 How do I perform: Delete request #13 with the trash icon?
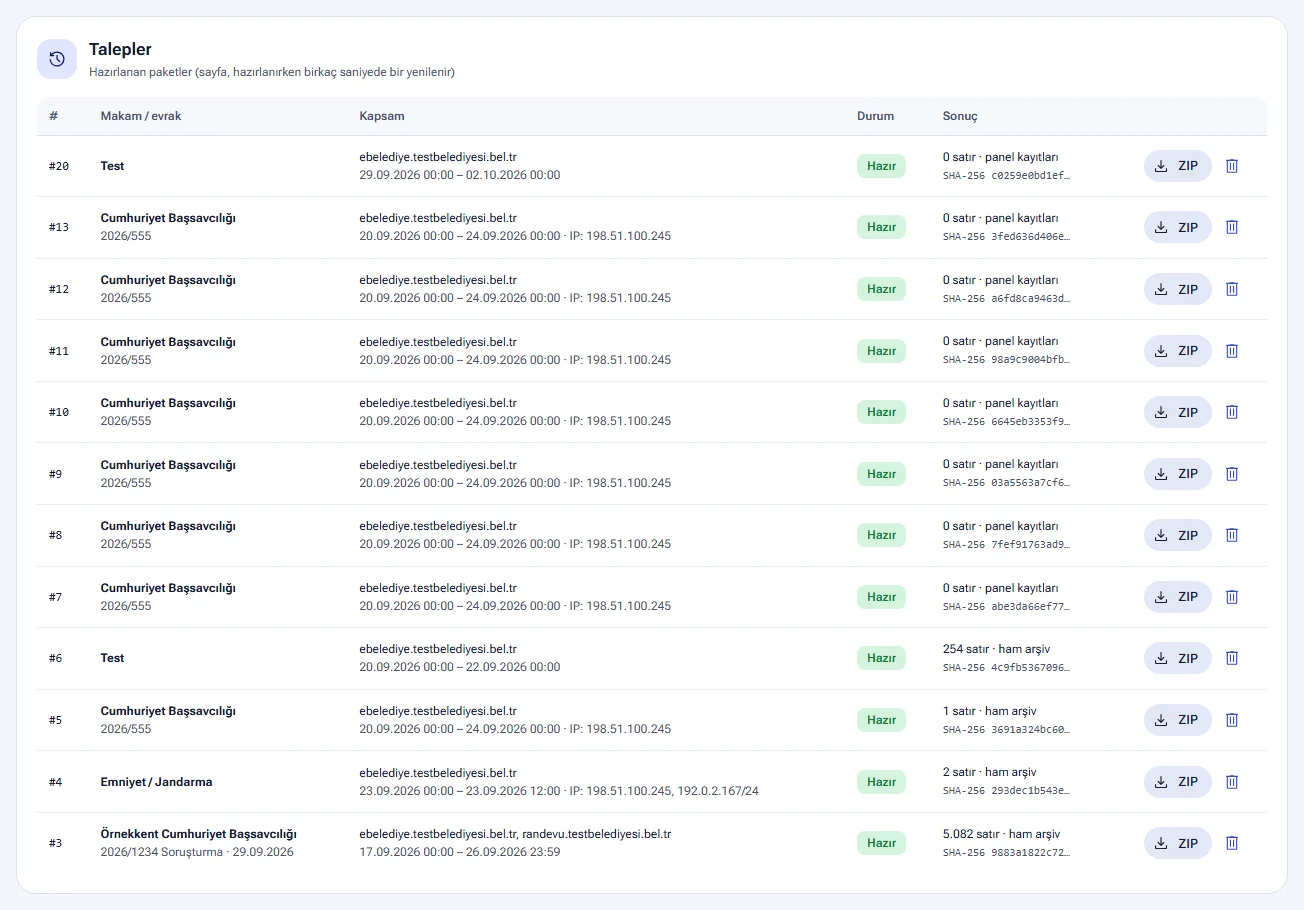[1232, 227]
